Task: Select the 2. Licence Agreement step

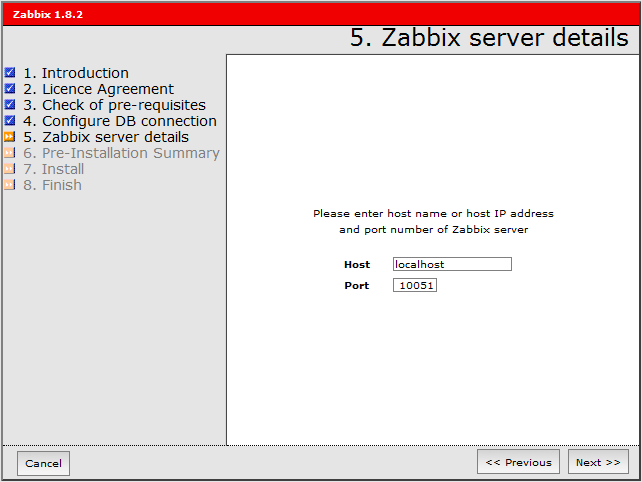Action: [98, 89]
